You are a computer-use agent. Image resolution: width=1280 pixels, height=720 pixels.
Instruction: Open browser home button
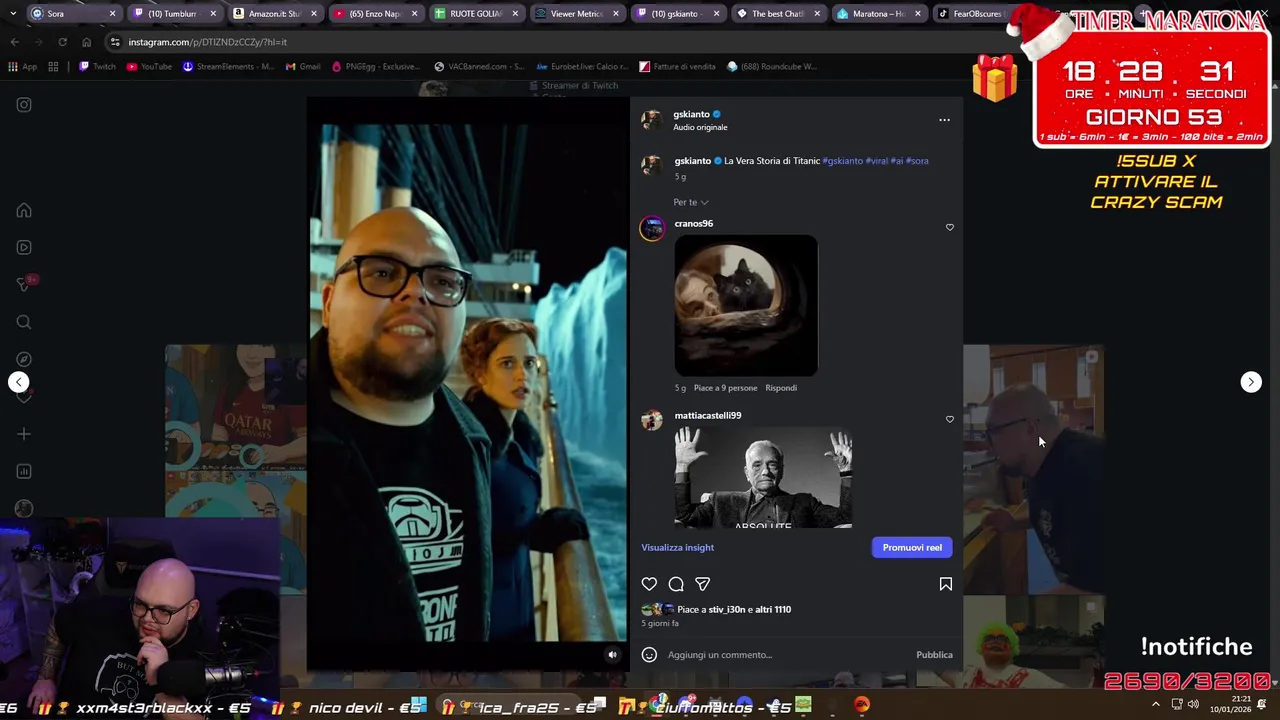click(86, 42)
